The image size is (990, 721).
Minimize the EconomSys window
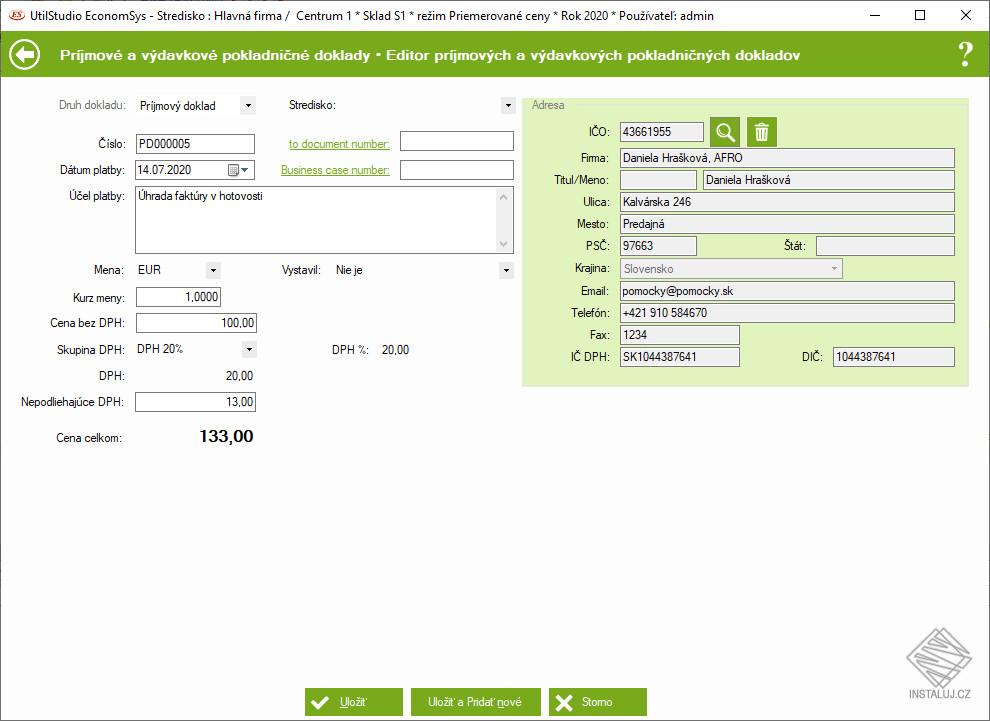tap(875, 15)
